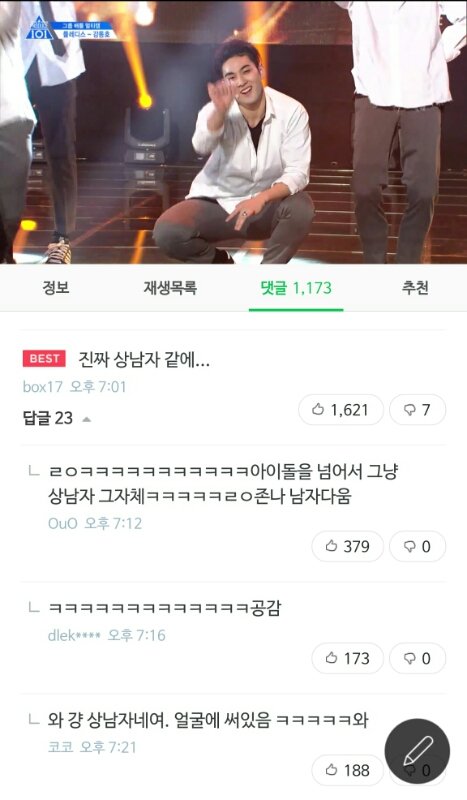Tap the Produce 101 logo on video
The width and height of the screenshot is (467, 800).
tap(38, 28)
